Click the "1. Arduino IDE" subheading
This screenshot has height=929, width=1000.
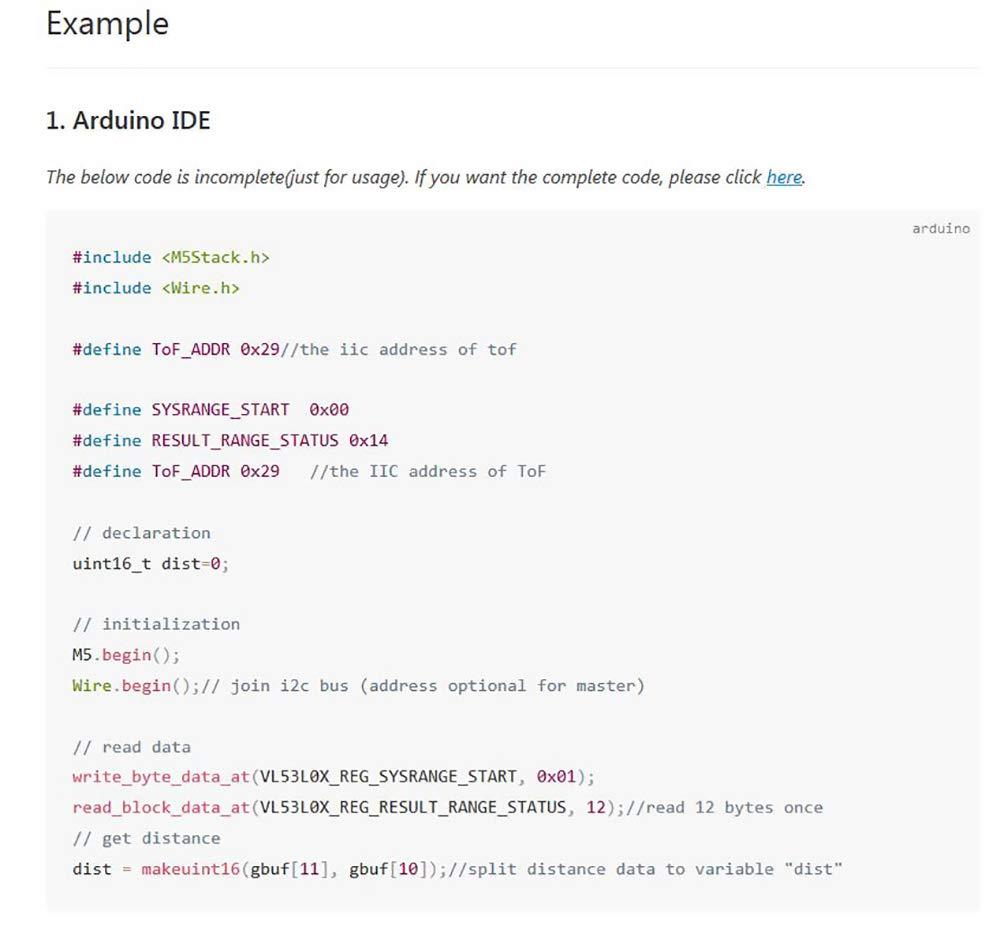click(x=128, y=121)
